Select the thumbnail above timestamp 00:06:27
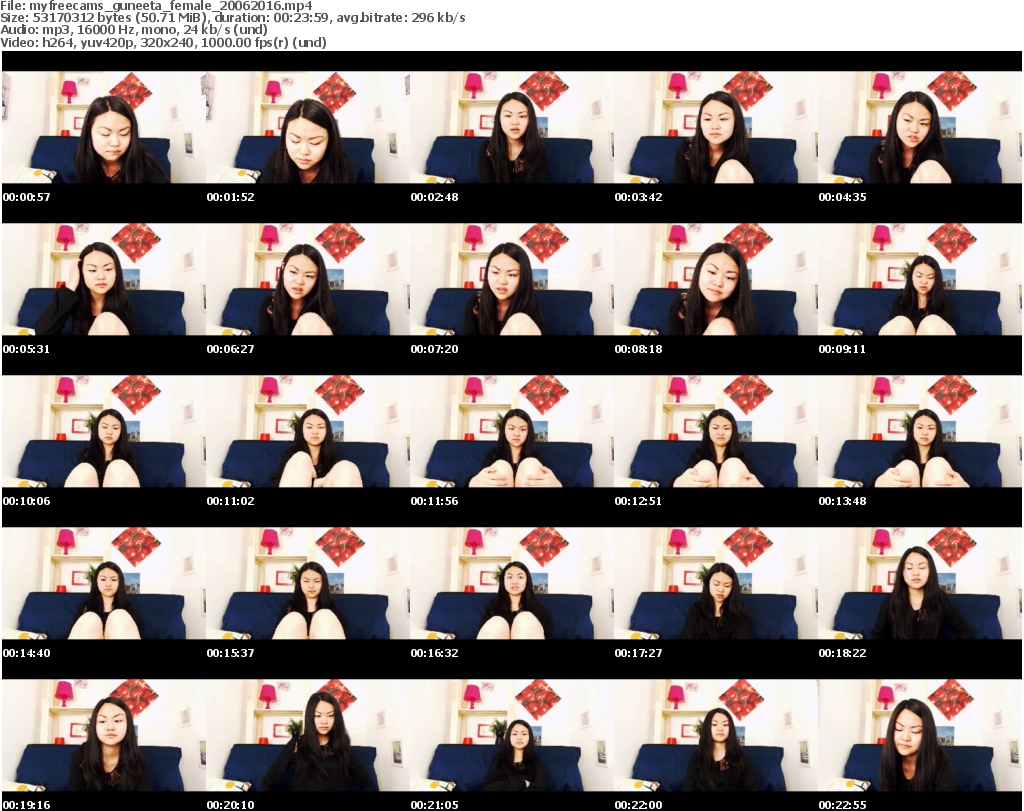 pos(308,279)
